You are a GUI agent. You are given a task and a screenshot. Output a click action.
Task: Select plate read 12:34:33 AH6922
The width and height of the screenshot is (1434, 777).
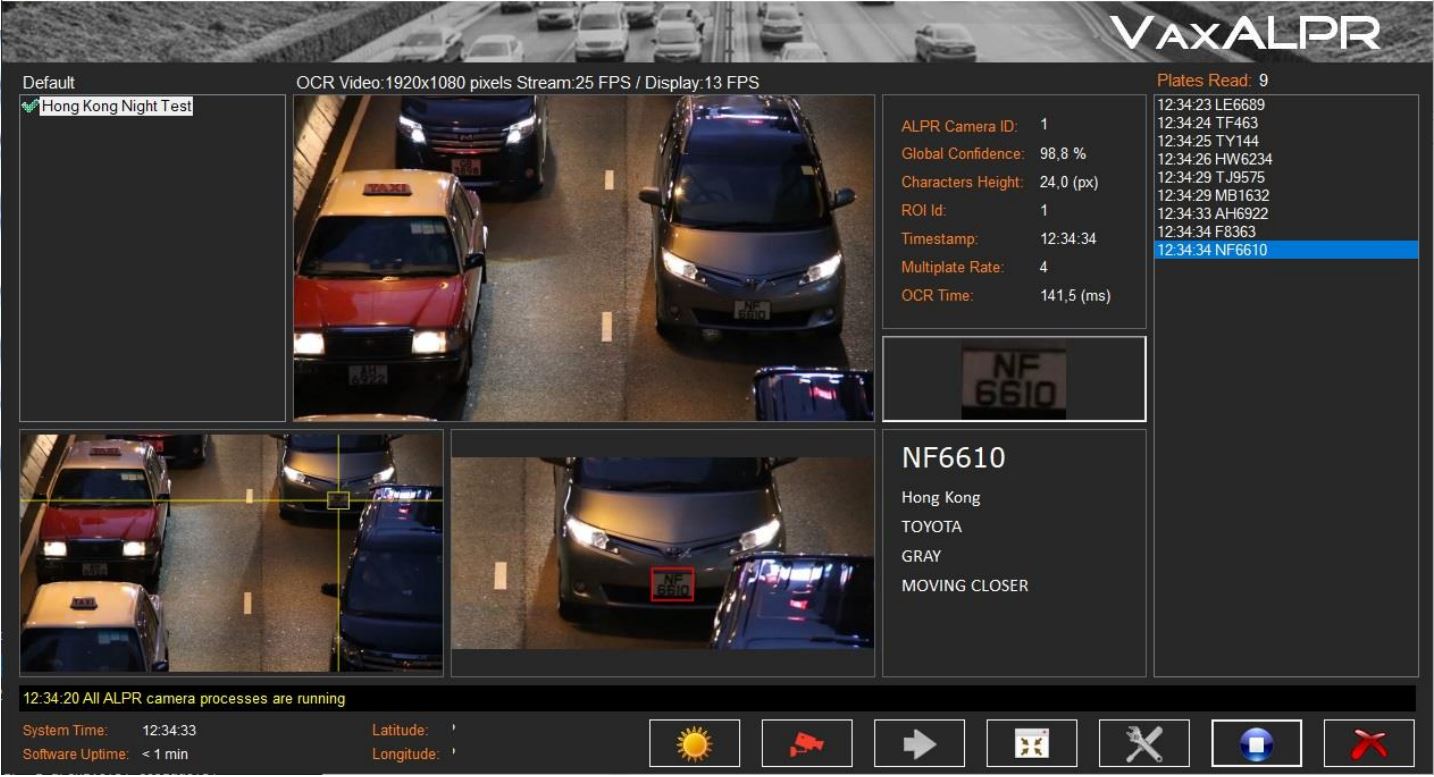coord(1212,213)
